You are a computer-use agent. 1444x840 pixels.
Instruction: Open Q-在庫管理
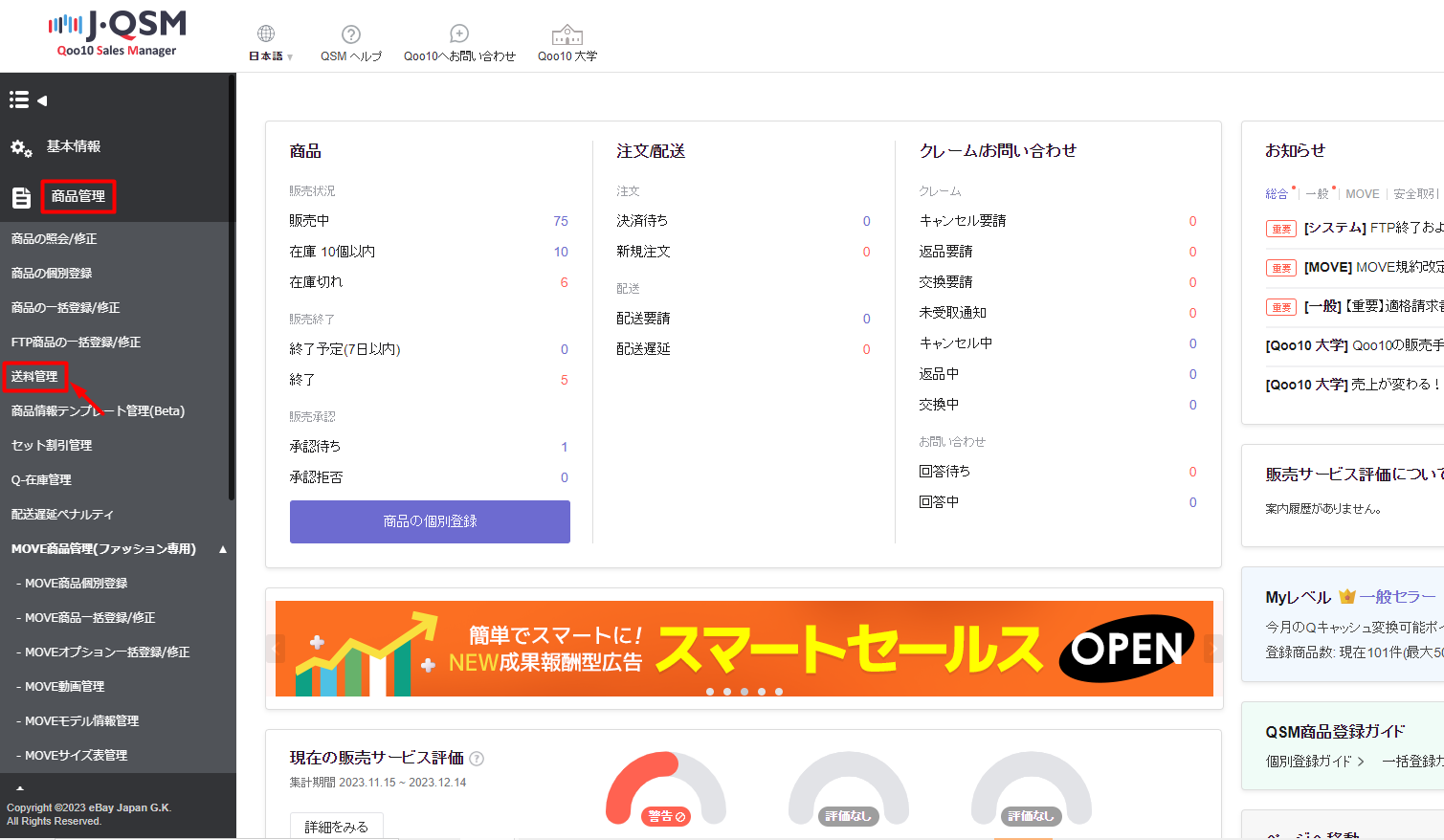[x=41, y=480]
